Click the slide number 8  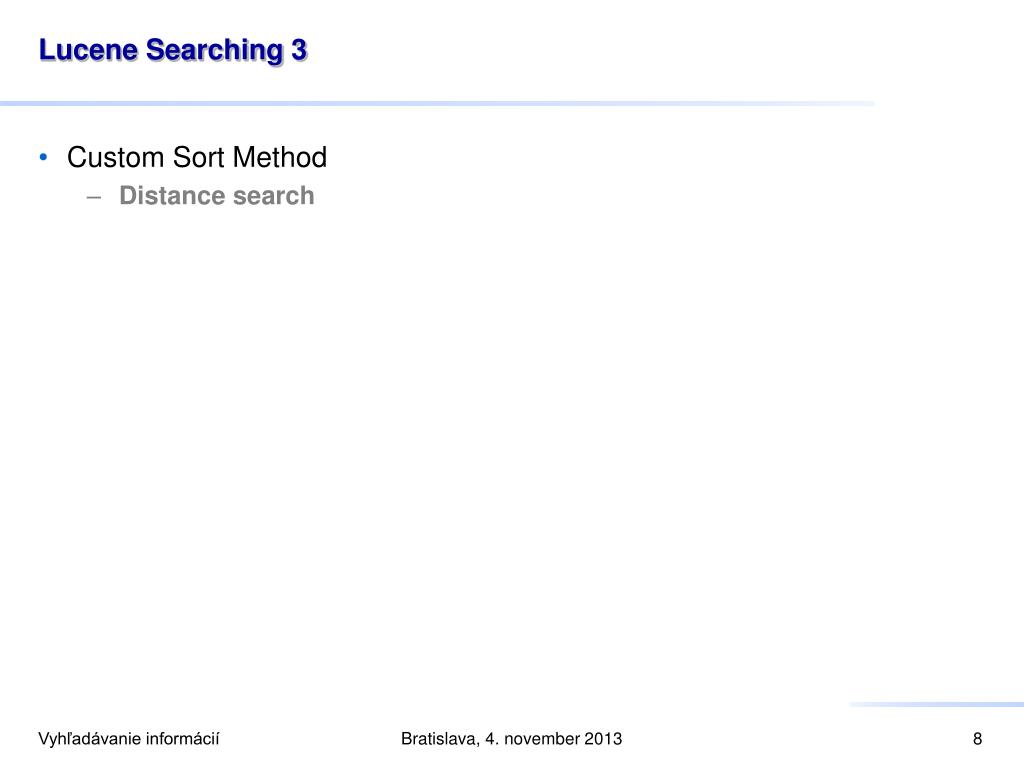coord(978,739)
